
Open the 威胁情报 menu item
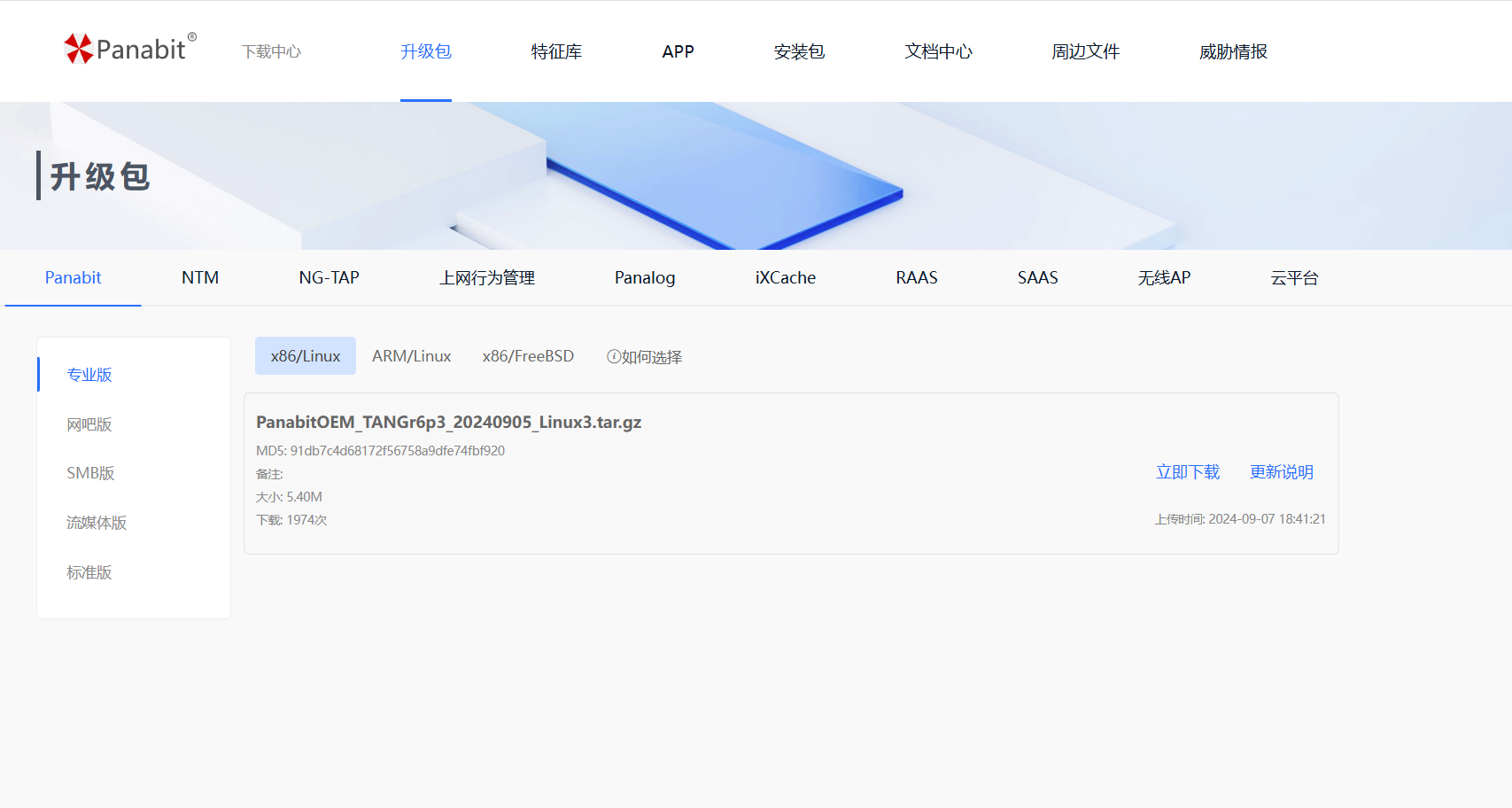click(1232, 51)
